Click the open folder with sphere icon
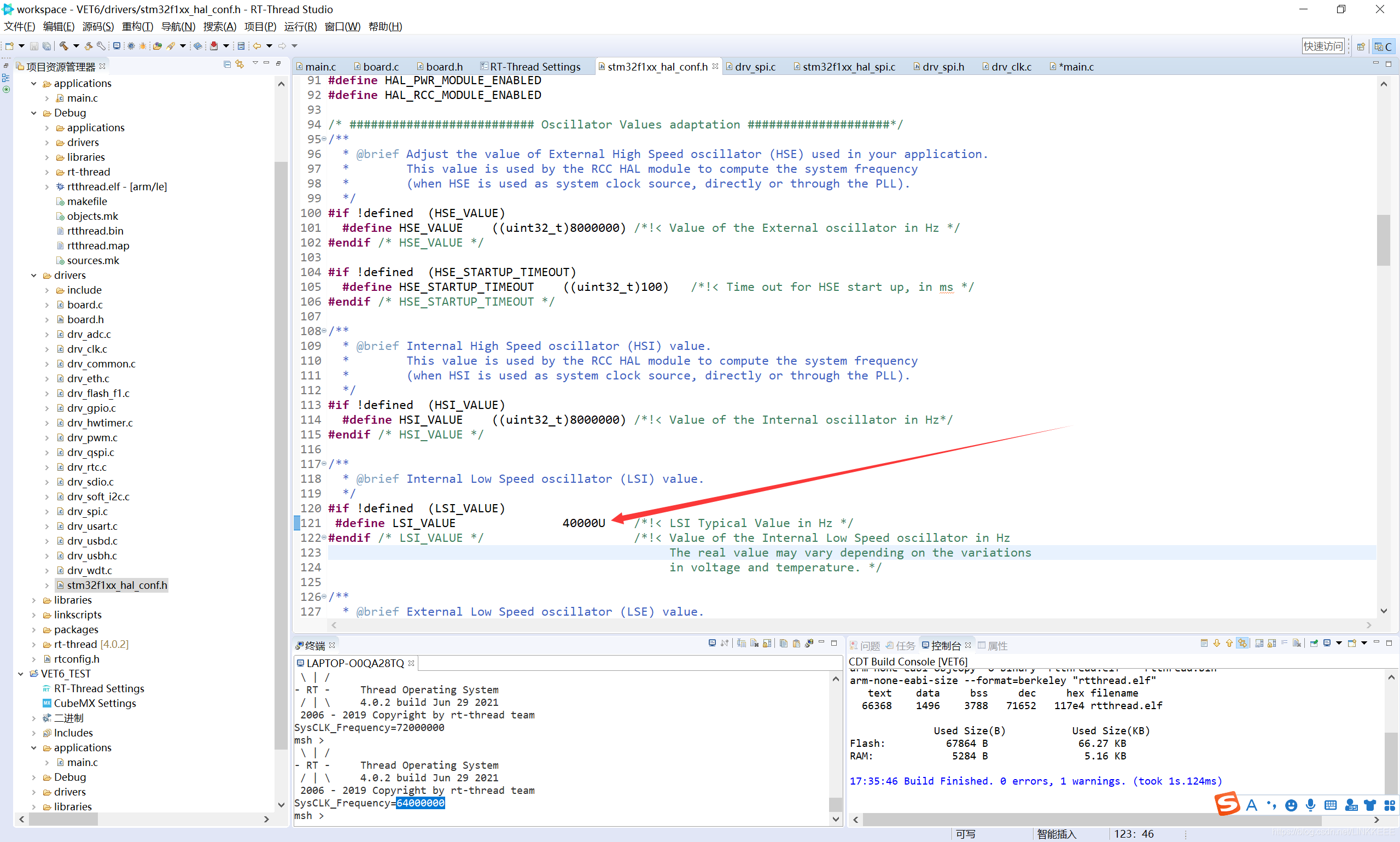 point(157,46)
